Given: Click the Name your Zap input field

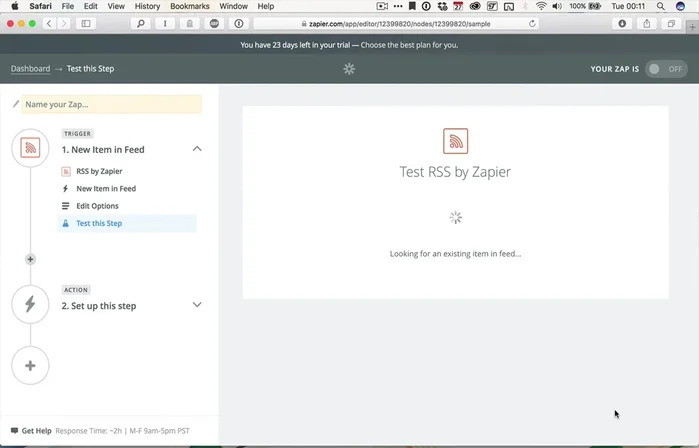Looking at the screenshot, I should [x=111, y=104].
